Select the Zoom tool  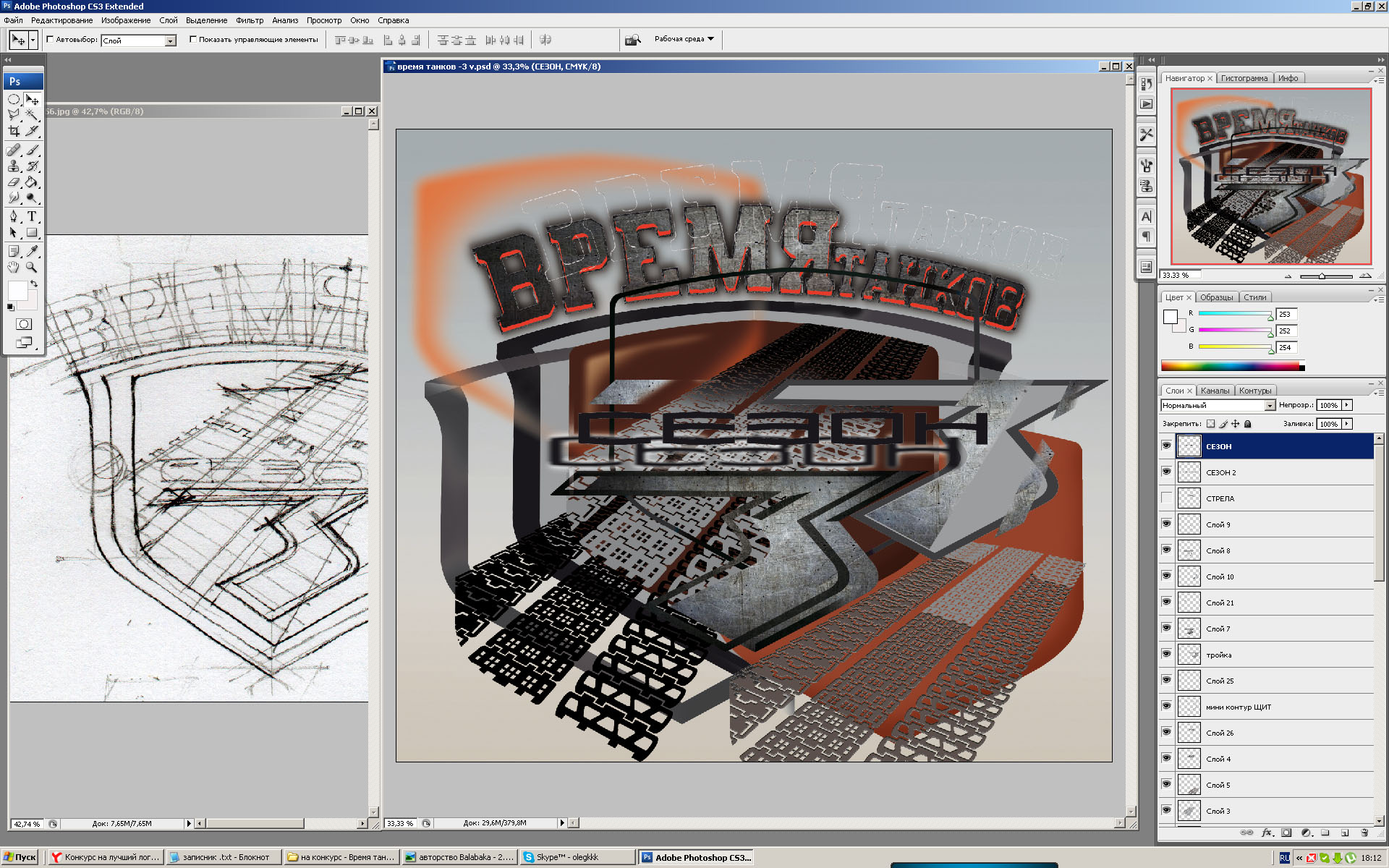(x=32, y=267)
